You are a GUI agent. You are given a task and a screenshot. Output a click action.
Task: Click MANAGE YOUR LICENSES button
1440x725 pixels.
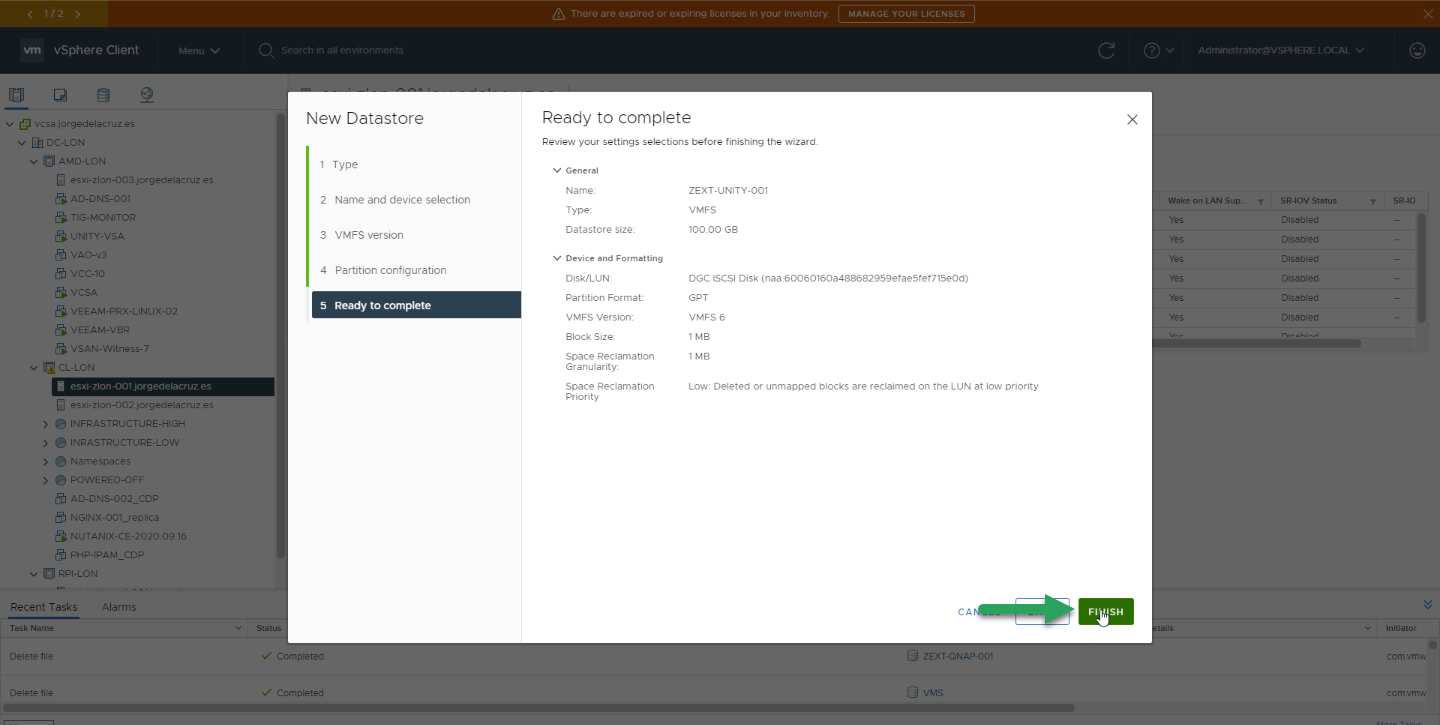[x=906, y=14]
